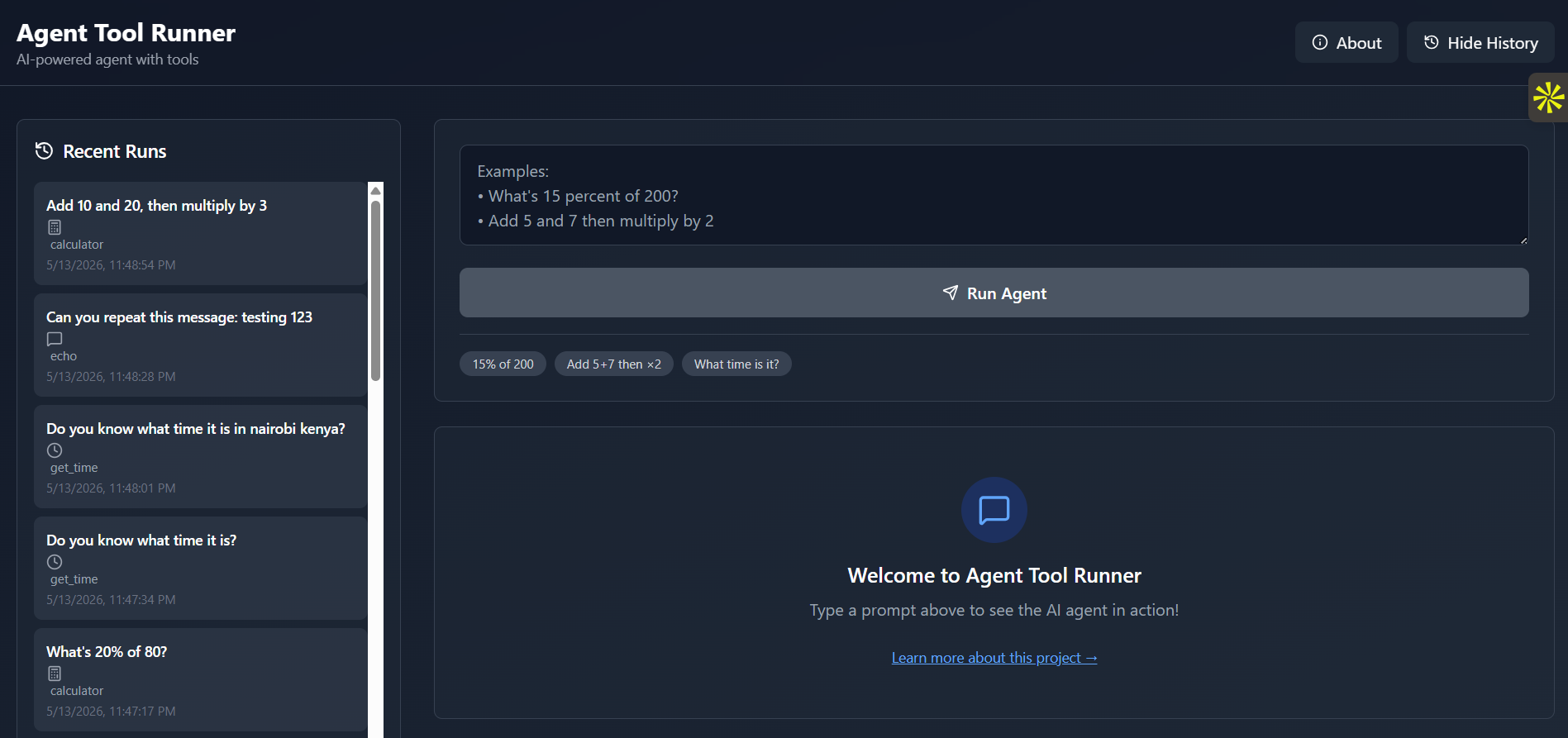The image size is (1568, 738).
Task: Click clock icon under 'Do you know what time it is?'
Action: click(x=55, y=562)
